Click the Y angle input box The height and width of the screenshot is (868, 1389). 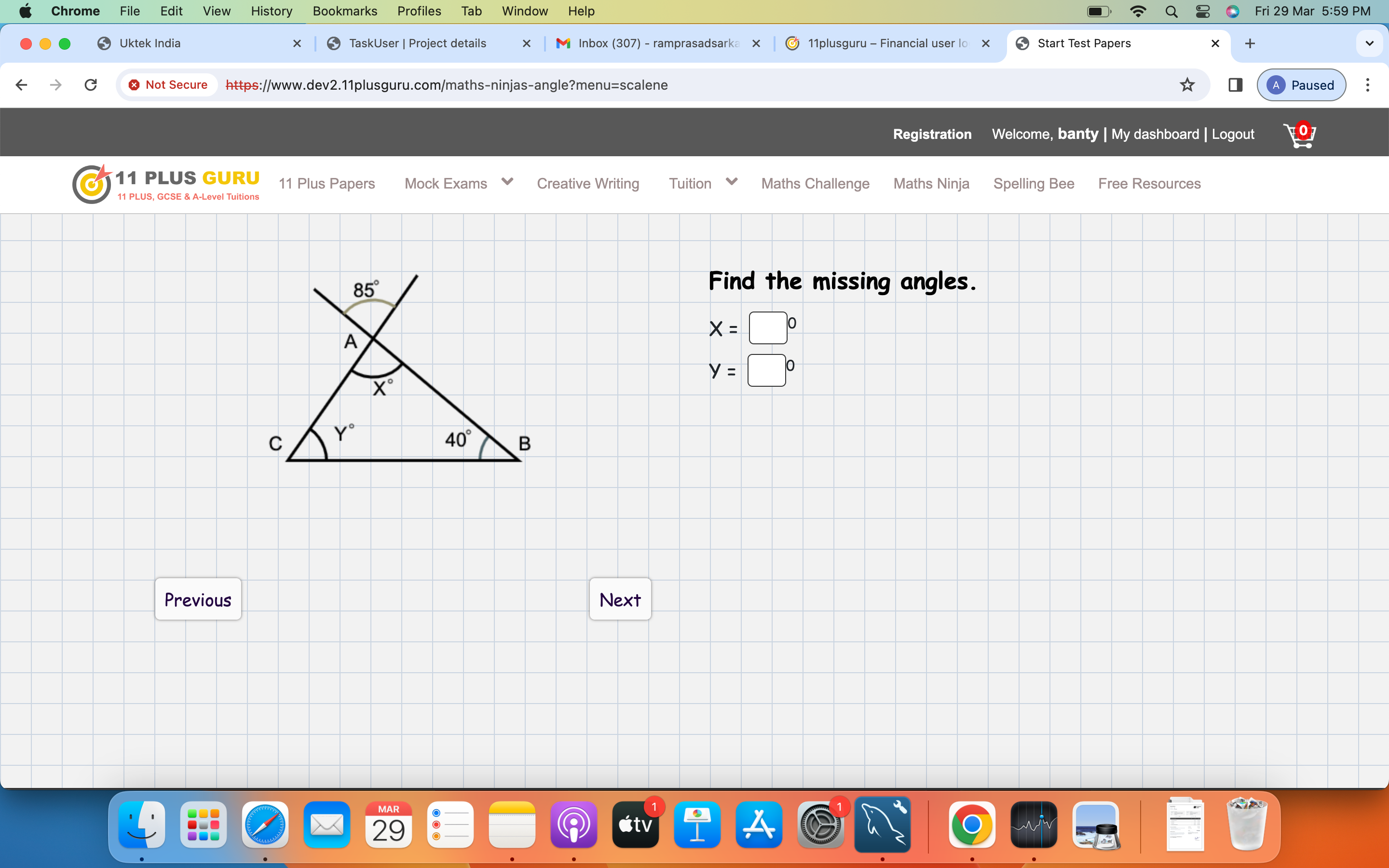tap(766, 370)
